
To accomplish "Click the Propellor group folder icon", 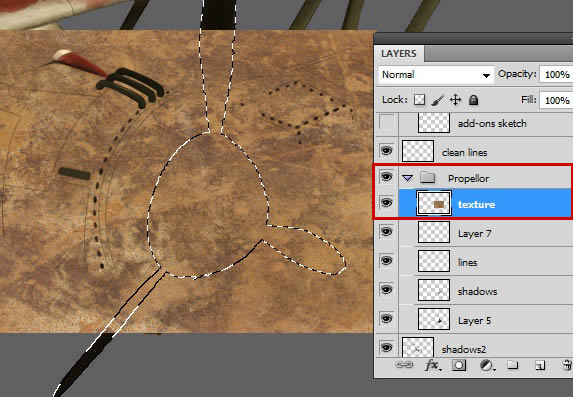I will [x=428, y=177].
